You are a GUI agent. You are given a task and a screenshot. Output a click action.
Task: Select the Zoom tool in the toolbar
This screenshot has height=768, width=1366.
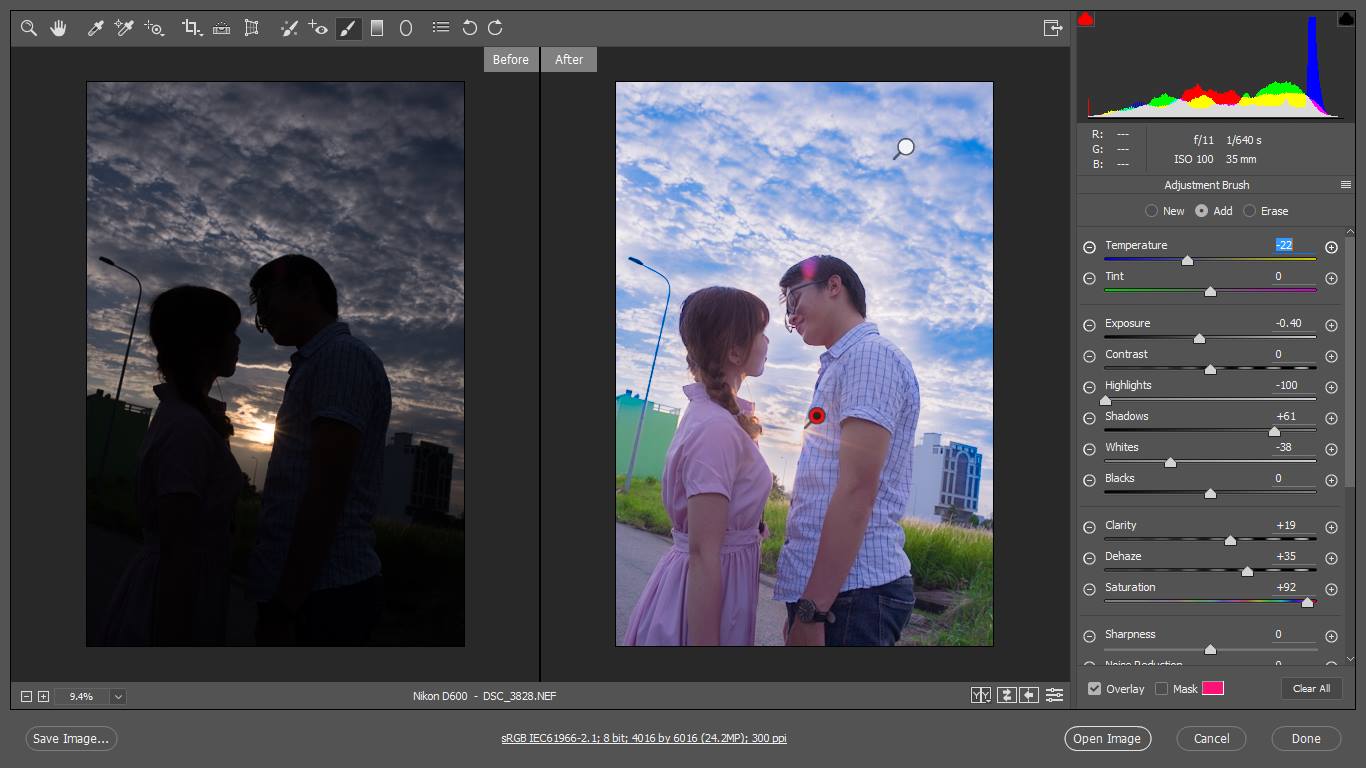(x=29, y=28)
